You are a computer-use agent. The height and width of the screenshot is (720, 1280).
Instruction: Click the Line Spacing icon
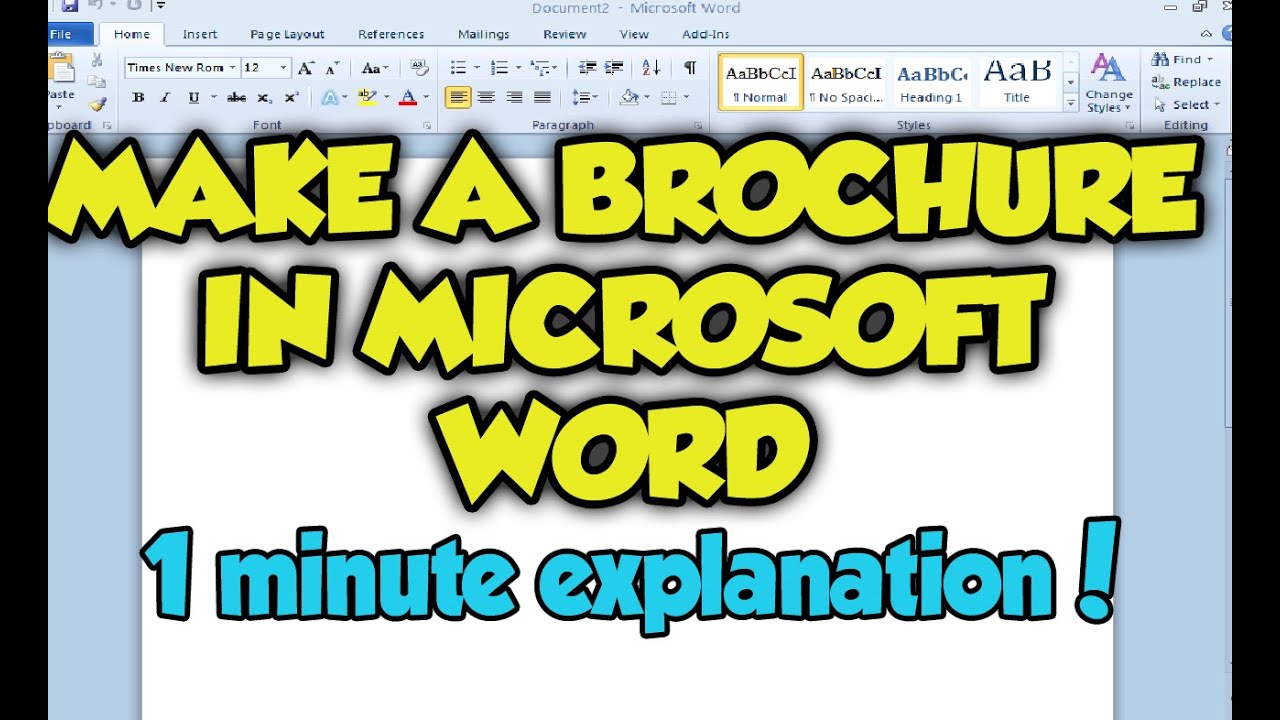click(x=581, y=98)
